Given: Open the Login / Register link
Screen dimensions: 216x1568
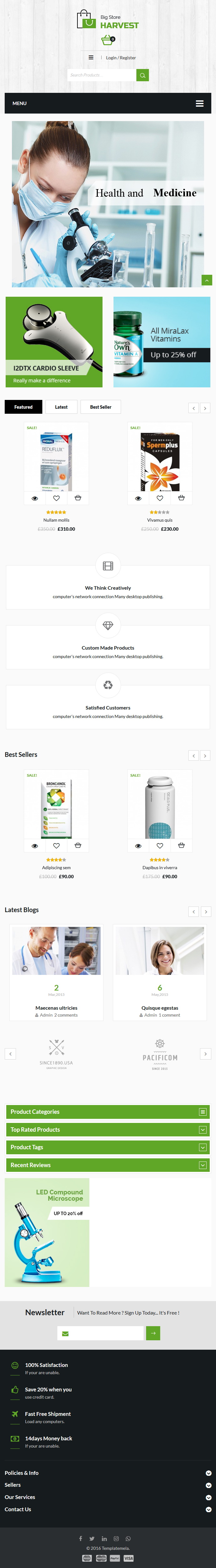Looking at the screenshot, I should pos(121,58).
